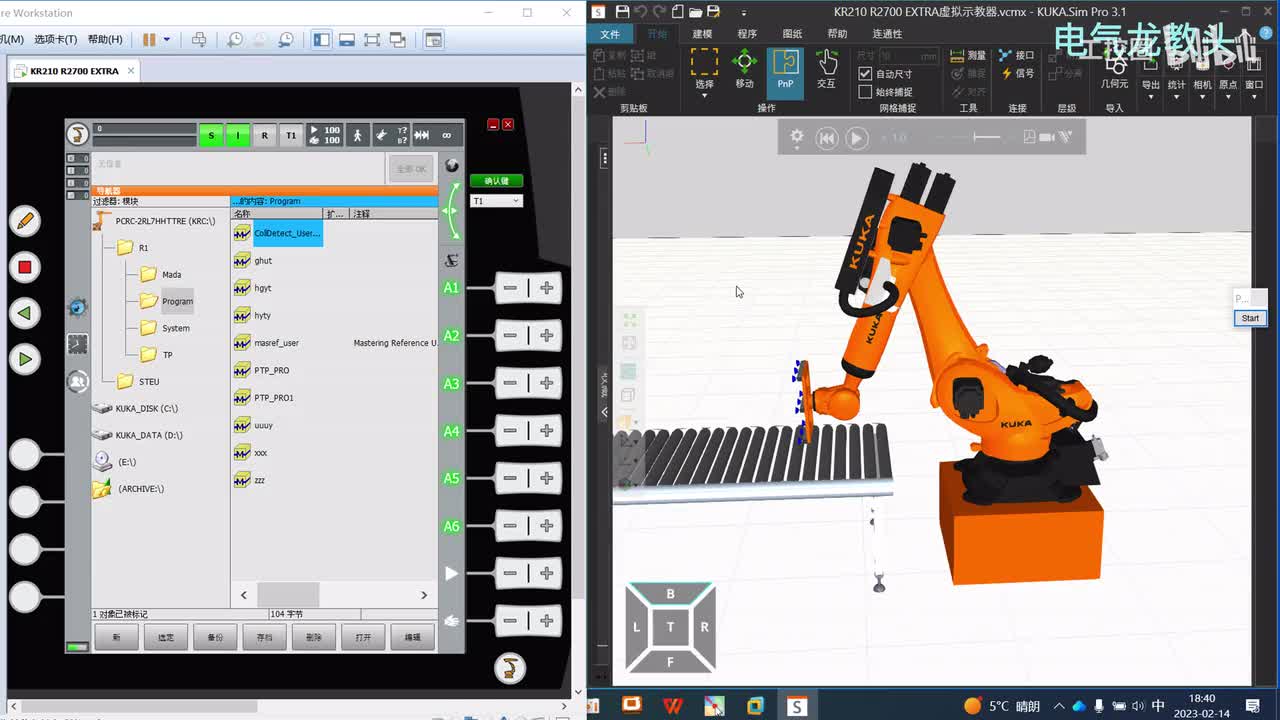Click the Measure tool in the ribbon
1280x720 pixels.
(x=967, y=56)
